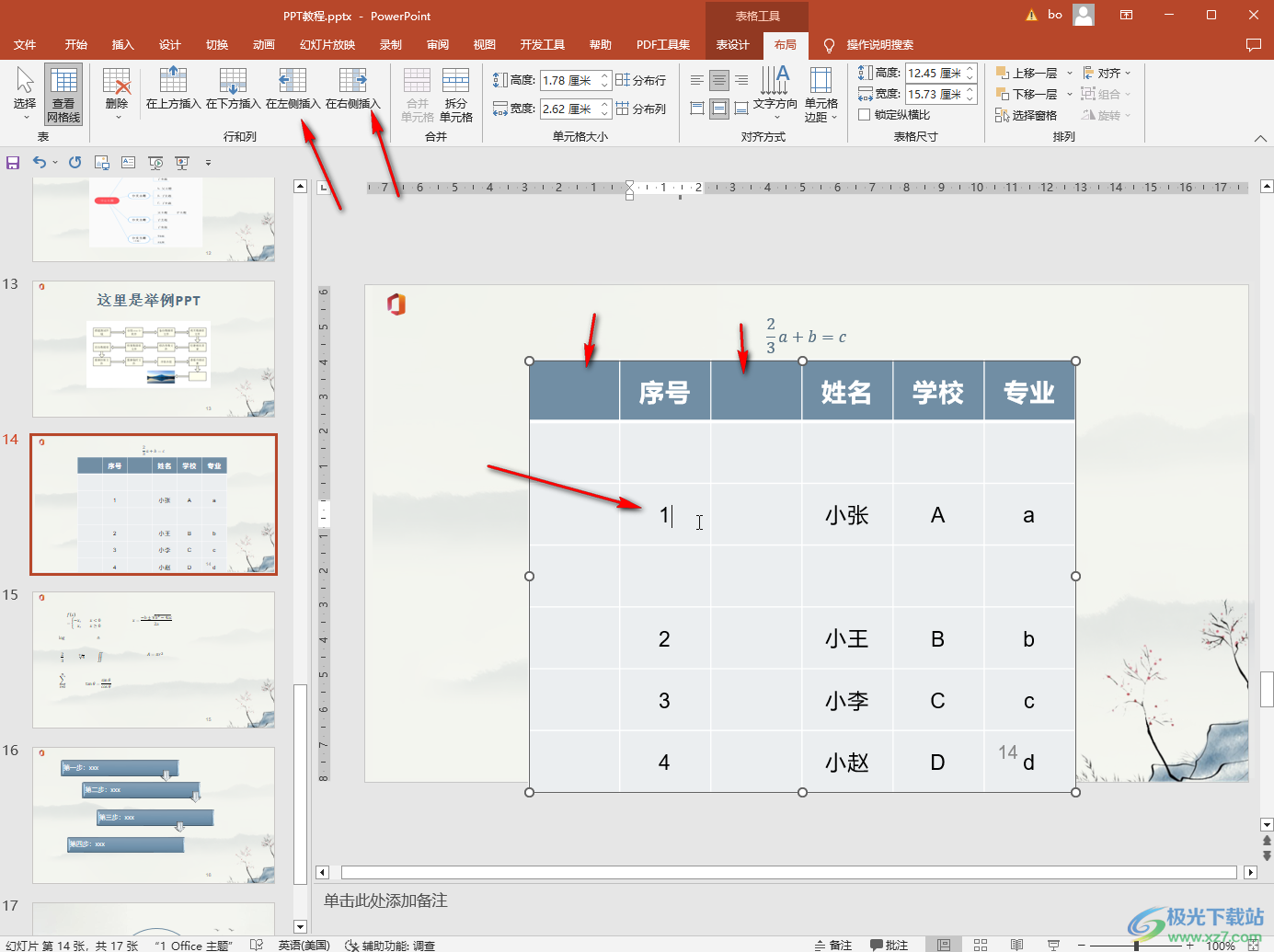Screen dimensions: 1274x952
Task: Click Split Cells (拆分单元格) icon
Action: pyautogui.click(x=456, y=94)
